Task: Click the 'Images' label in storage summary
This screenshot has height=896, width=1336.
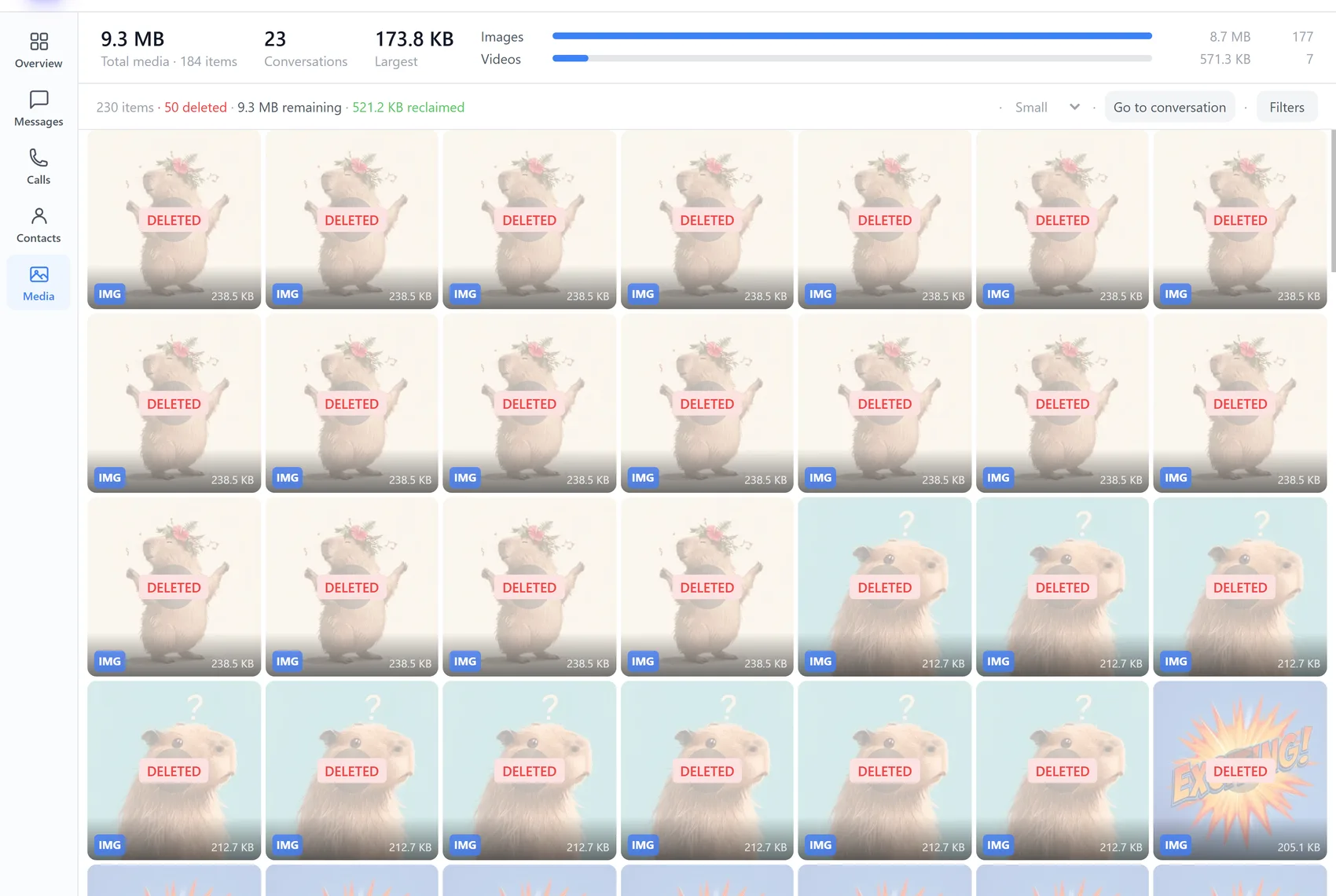Action: click(502, 36)
